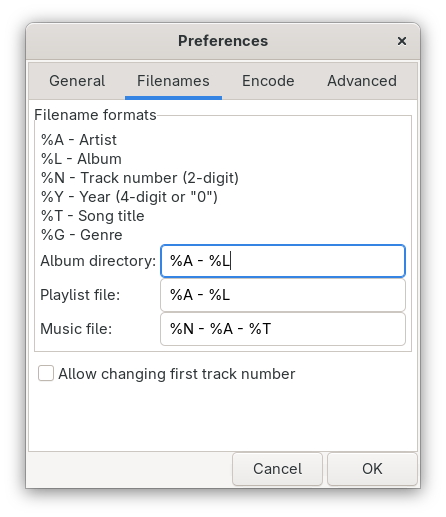Place cursor in the Music file field

click(283, 329)
